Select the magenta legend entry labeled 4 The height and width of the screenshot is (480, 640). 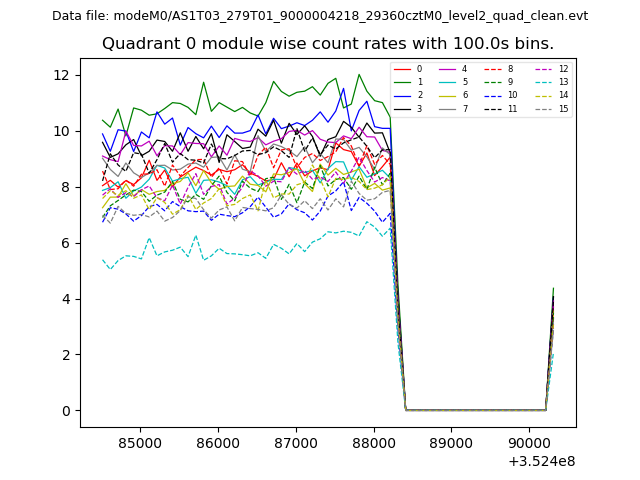pyautogui.click(x=447, y=69)
